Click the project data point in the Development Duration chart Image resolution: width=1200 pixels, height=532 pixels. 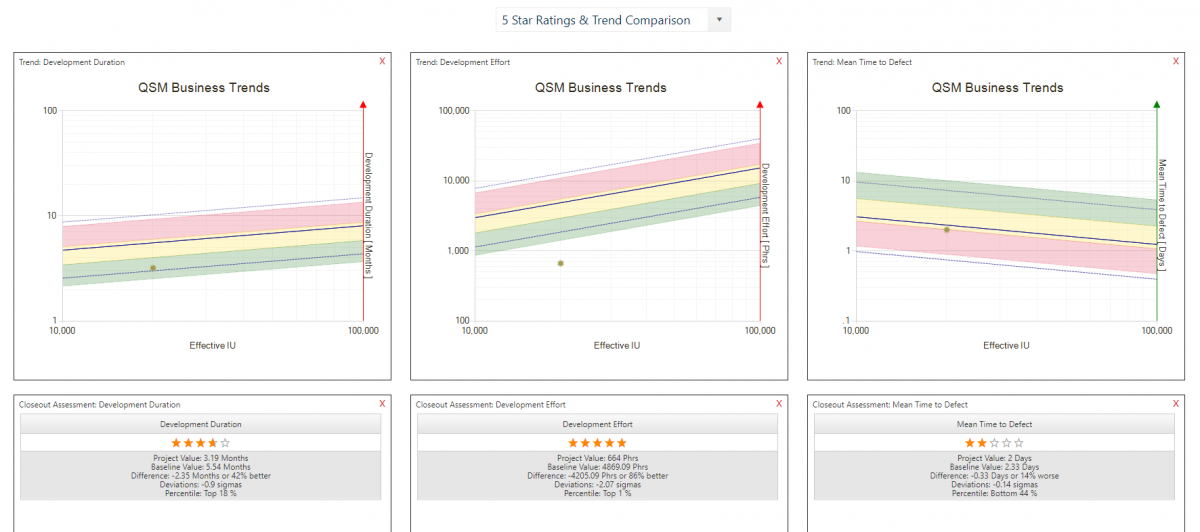coord(152,268)
